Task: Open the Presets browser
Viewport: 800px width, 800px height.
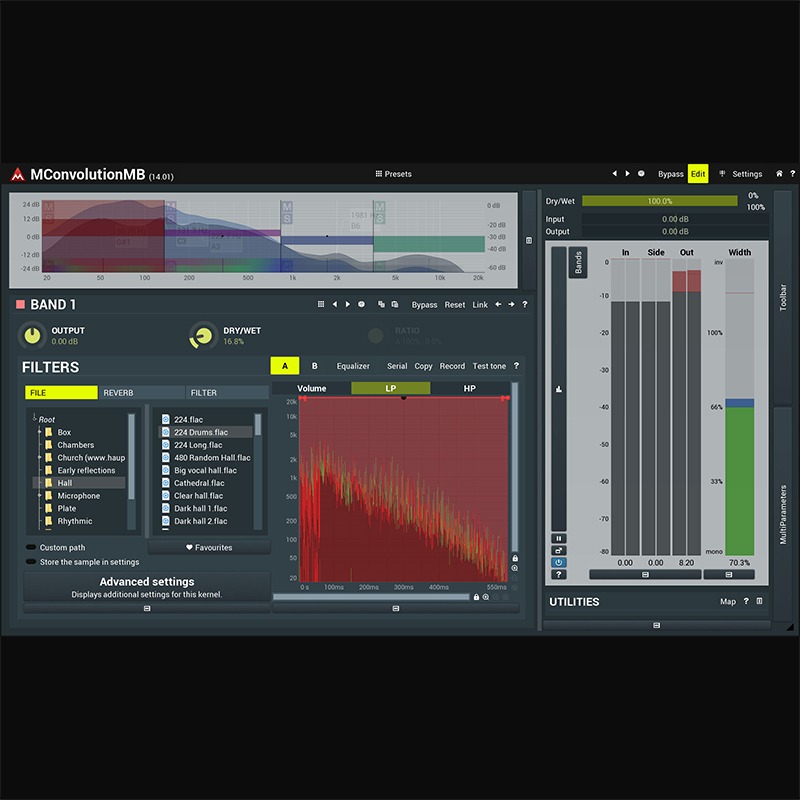Action: click(x=393, y=174)
